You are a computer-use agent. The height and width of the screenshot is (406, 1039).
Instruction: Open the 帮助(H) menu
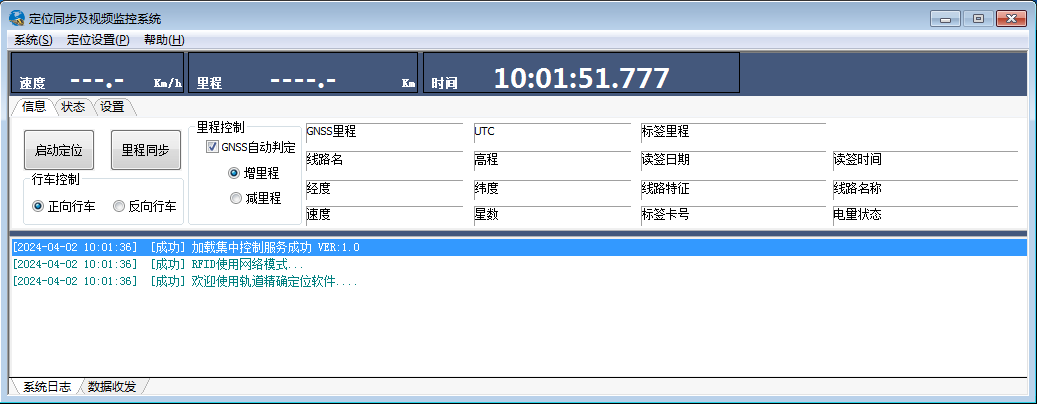tap(164, 40)
